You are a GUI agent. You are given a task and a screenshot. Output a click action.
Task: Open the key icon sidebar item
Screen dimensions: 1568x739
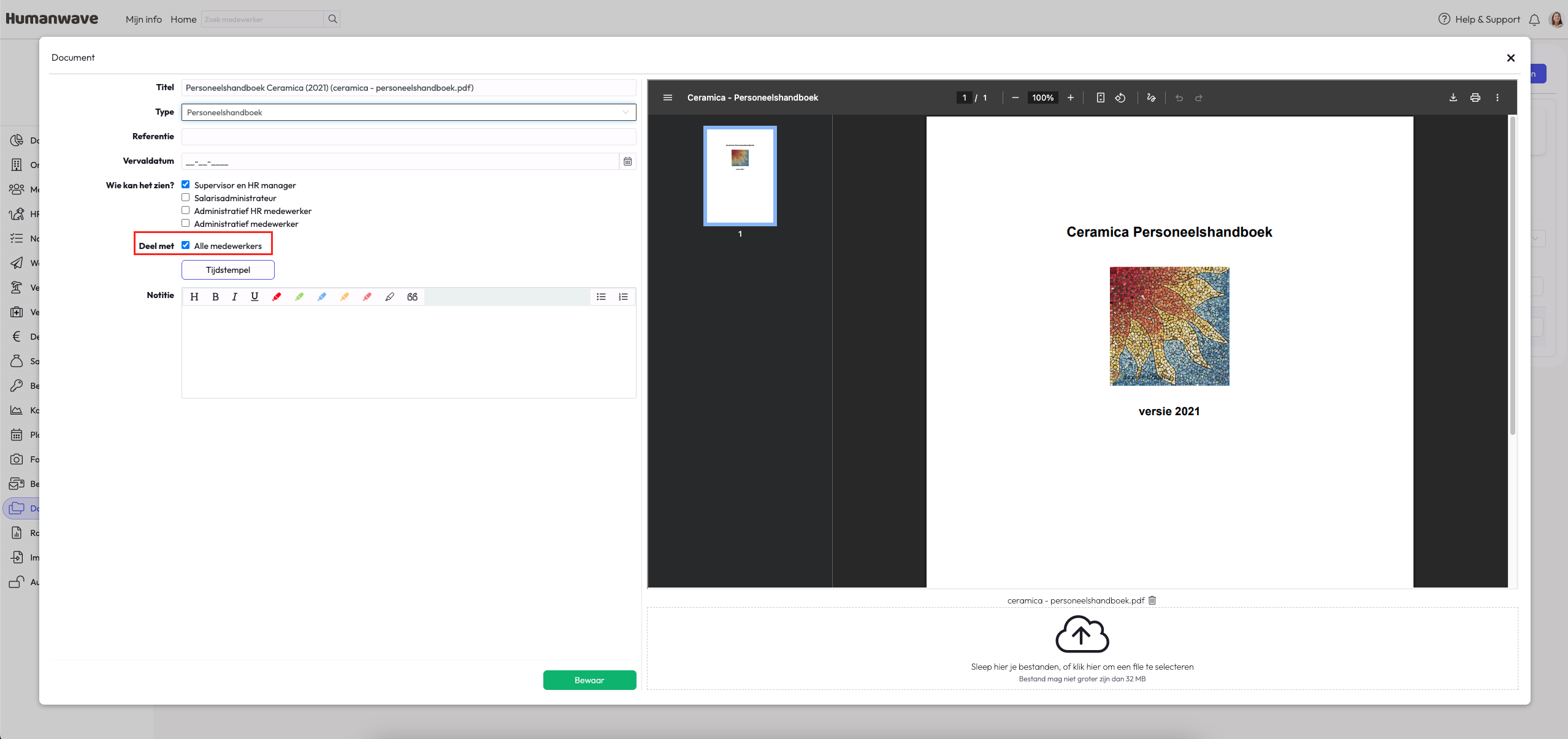pyautogui.click(x=17, y=386)
